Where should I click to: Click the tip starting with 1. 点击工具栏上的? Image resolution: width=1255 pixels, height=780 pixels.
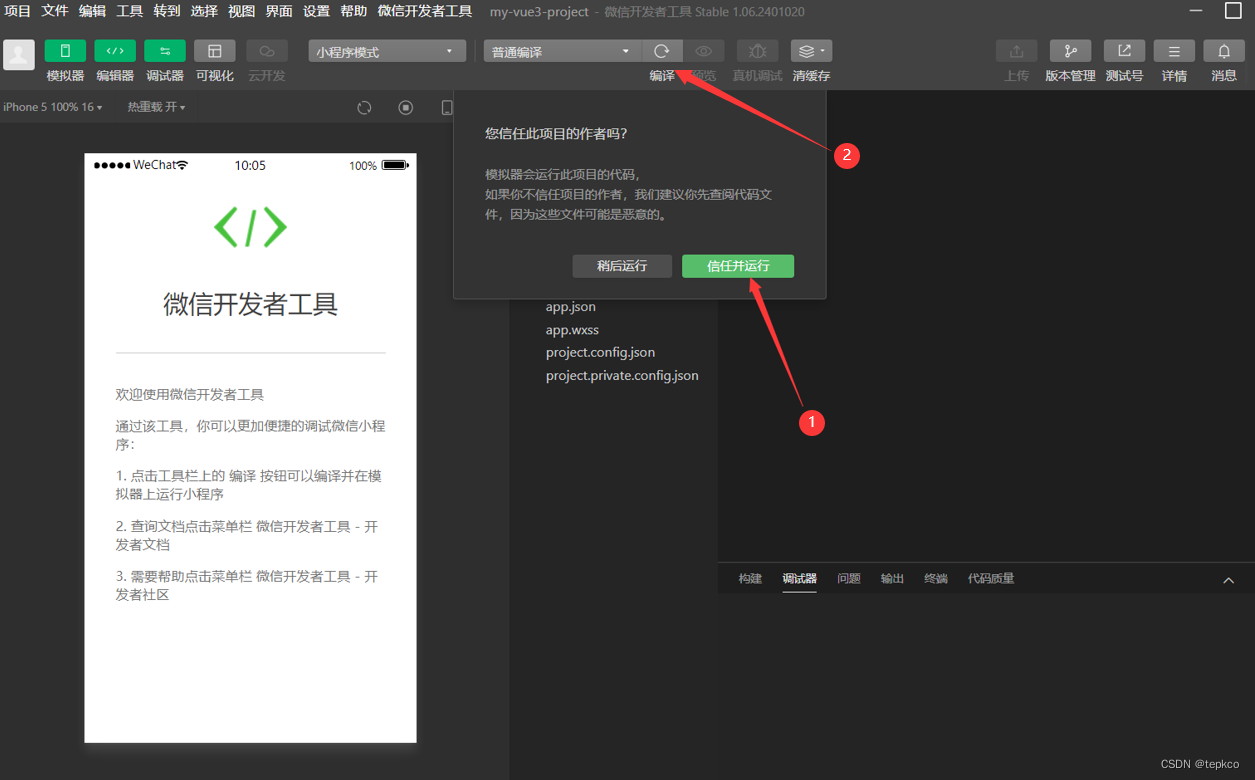(249, 485)
